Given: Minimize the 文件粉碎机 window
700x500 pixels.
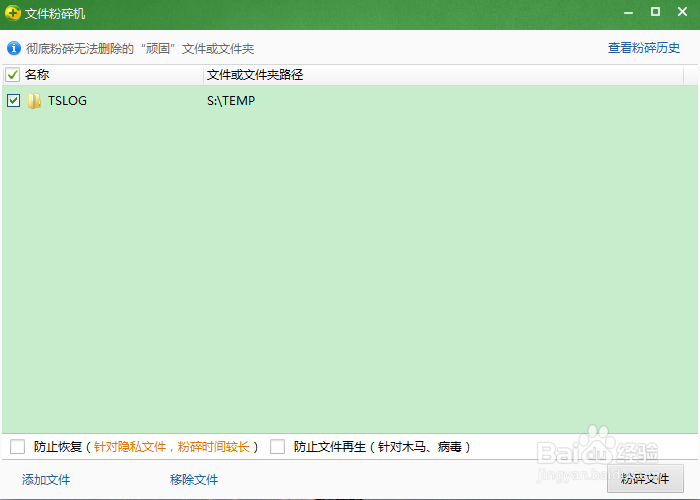Looking at the screenshot, I should pyautogui.click(x=629, y=12).
